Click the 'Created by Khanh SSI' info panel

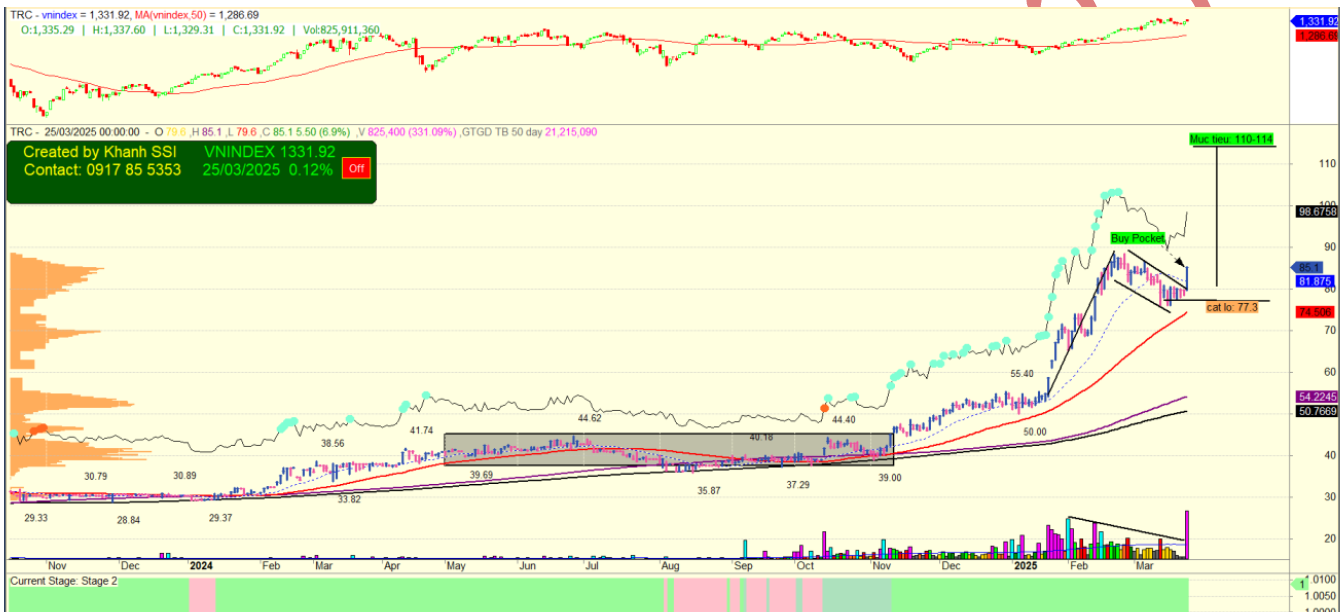click(x=191, y=171)
